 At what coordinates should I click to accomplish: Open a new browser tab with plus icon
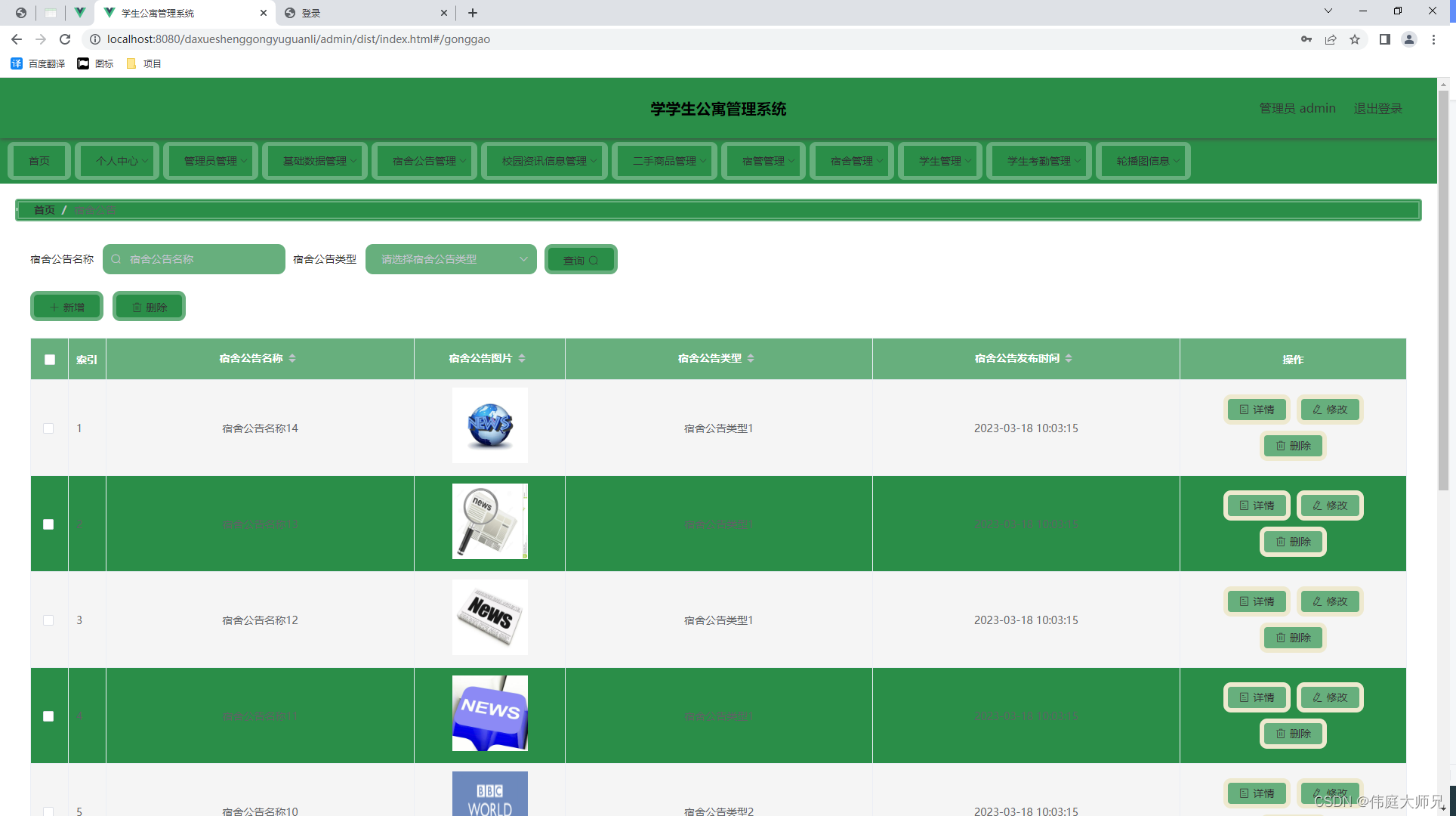click(x=473, y=13)
